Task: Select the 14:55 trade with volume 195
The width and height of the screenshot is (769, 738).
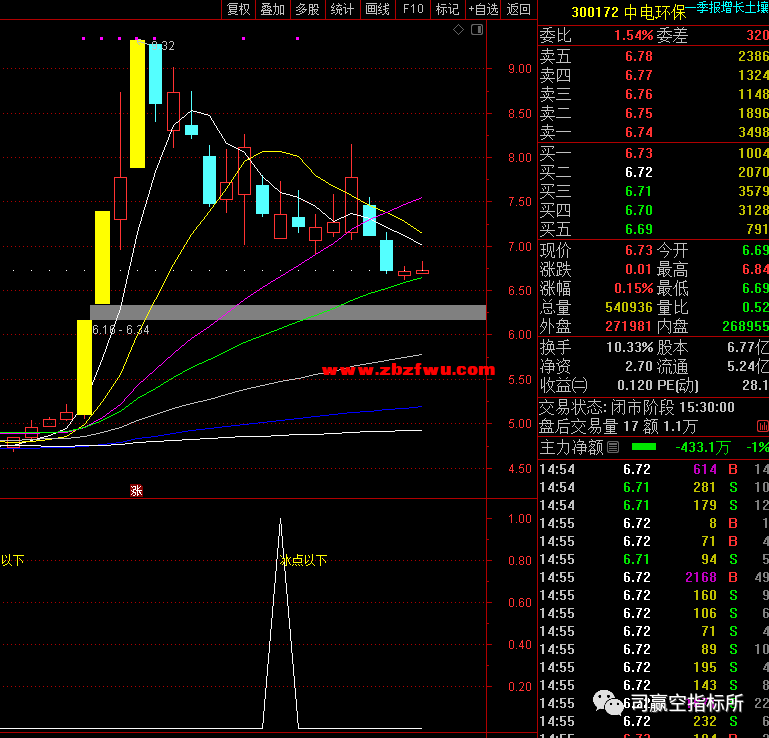Action: click(653, 667)
